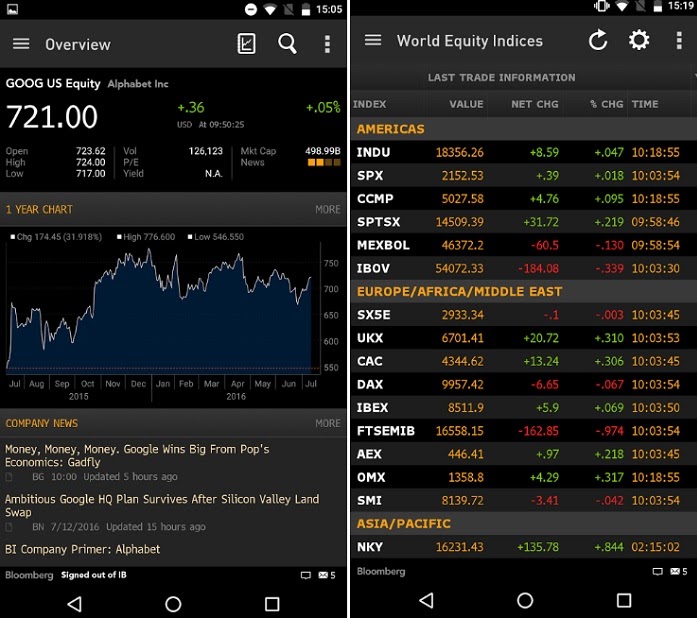The width and height of the screenshot is (697, 618).
Task: Tap Chg 174.45 chart legend entry
Action: [56, 237]
